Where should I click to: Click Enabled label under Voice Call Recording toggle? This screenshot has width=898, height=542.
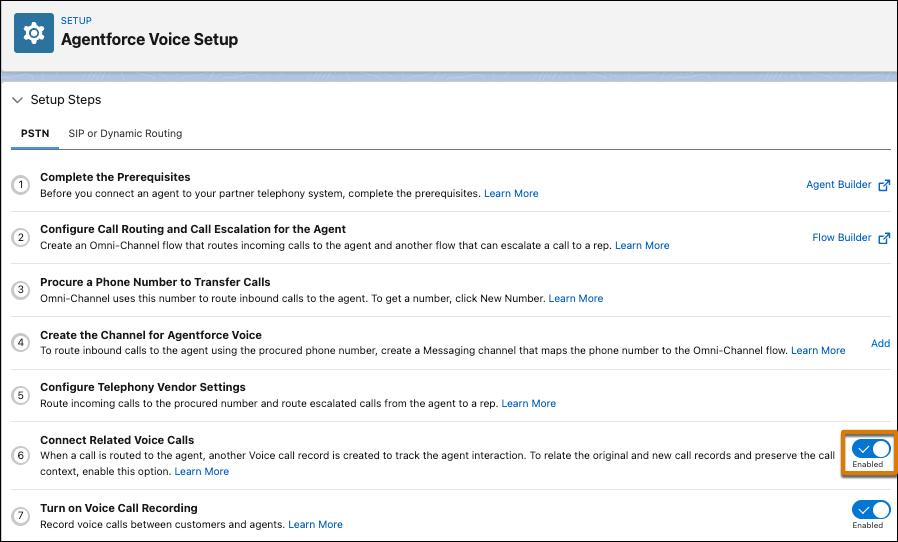868,525
